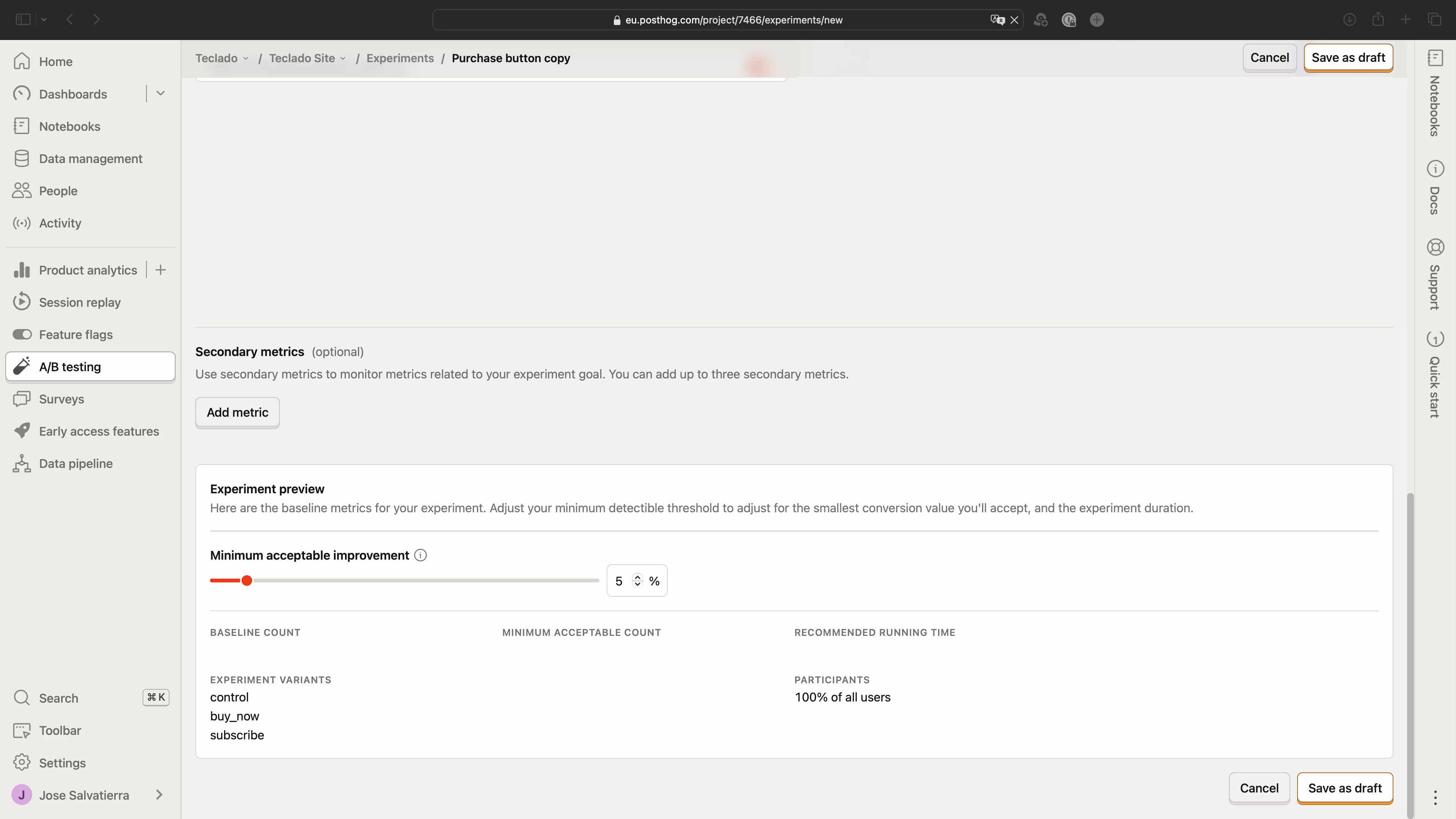Click the minimum improvement slider handle
Viewport: 1456px width, 819px height.
pos(246,581)
